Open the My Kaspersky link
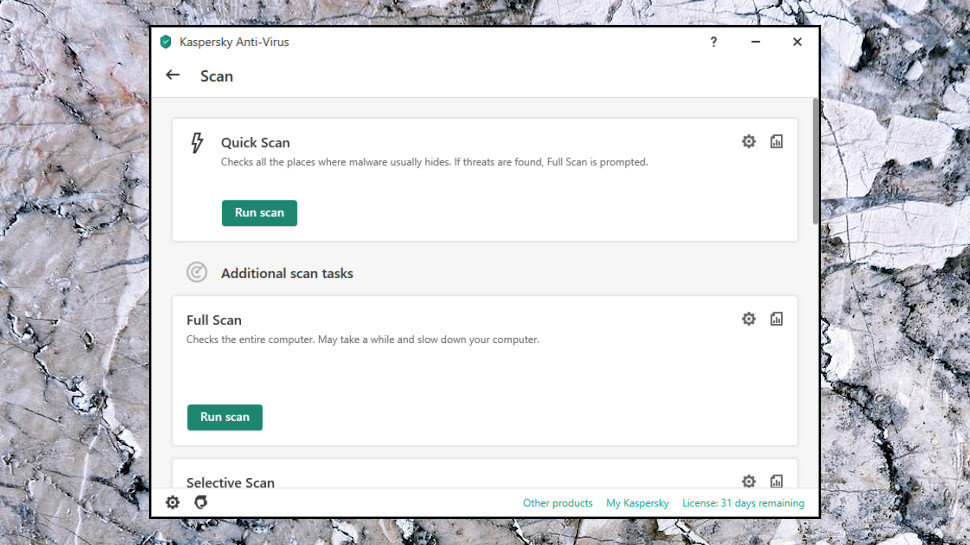The height and width of the screenshot is (545, 970). 637,503
